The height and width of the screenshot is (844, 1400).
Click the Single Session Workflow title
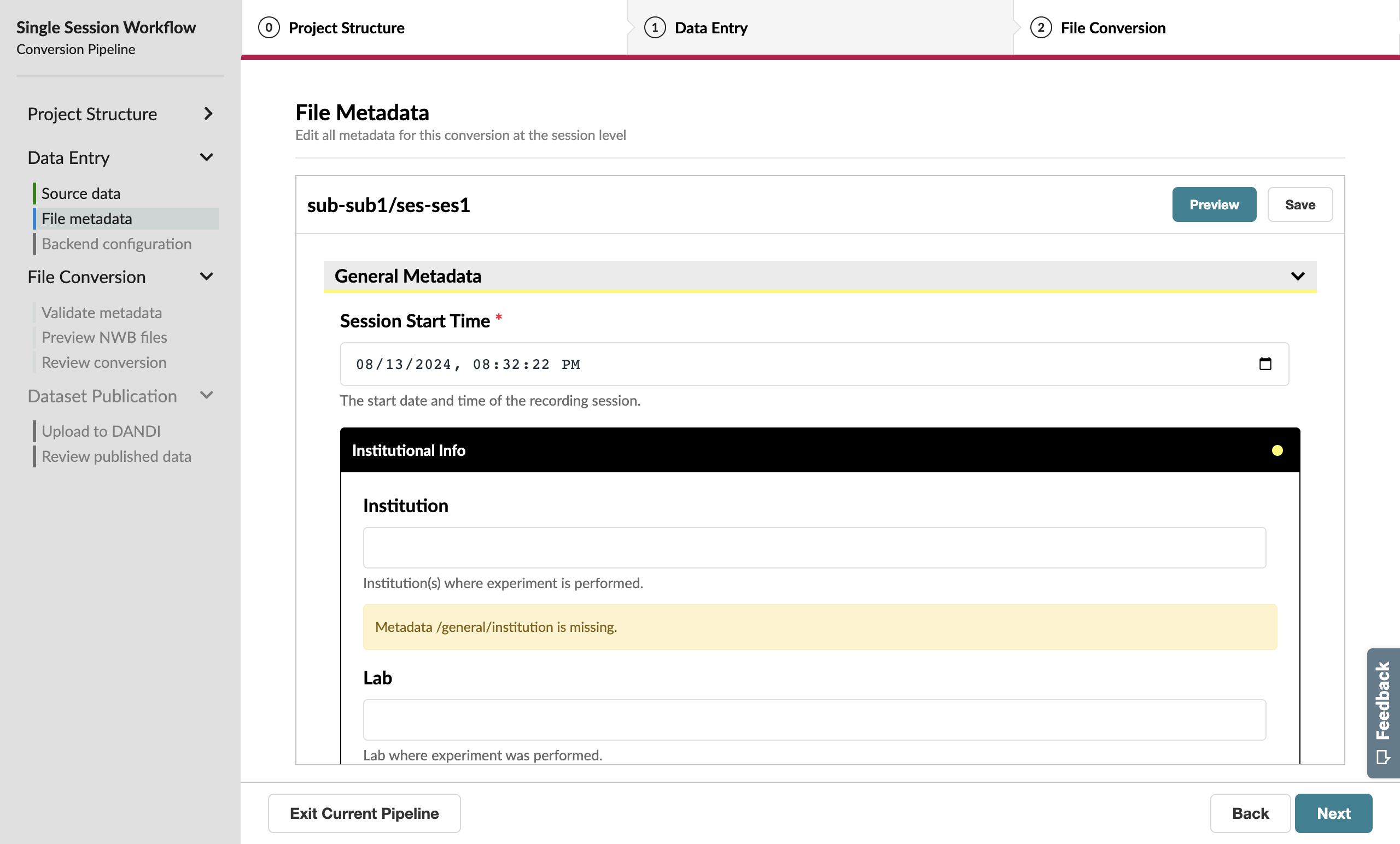point(106,27)
